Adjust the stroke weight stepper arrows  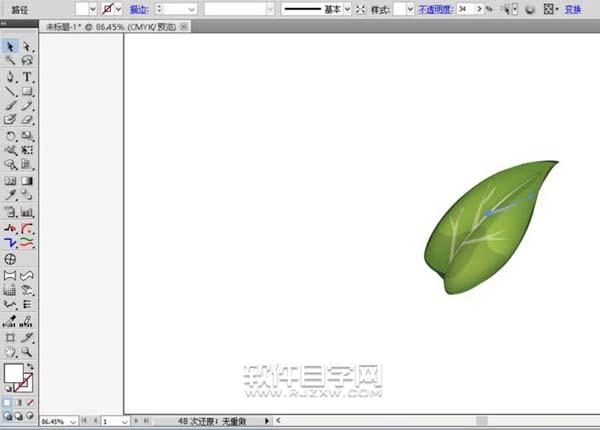point(160,9)
